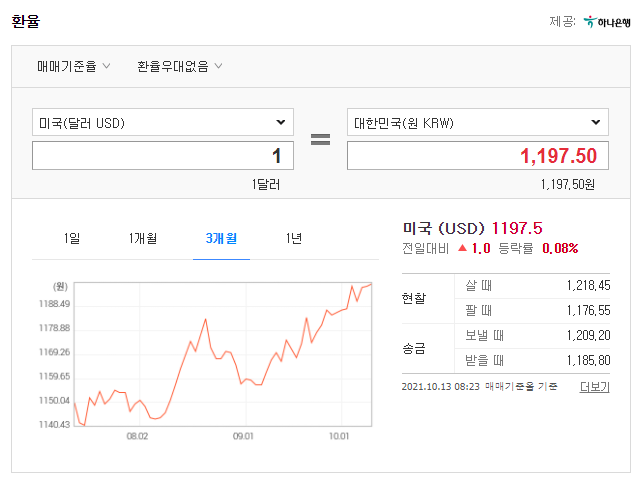Click the (원) unit label on chart

(60, 286)
